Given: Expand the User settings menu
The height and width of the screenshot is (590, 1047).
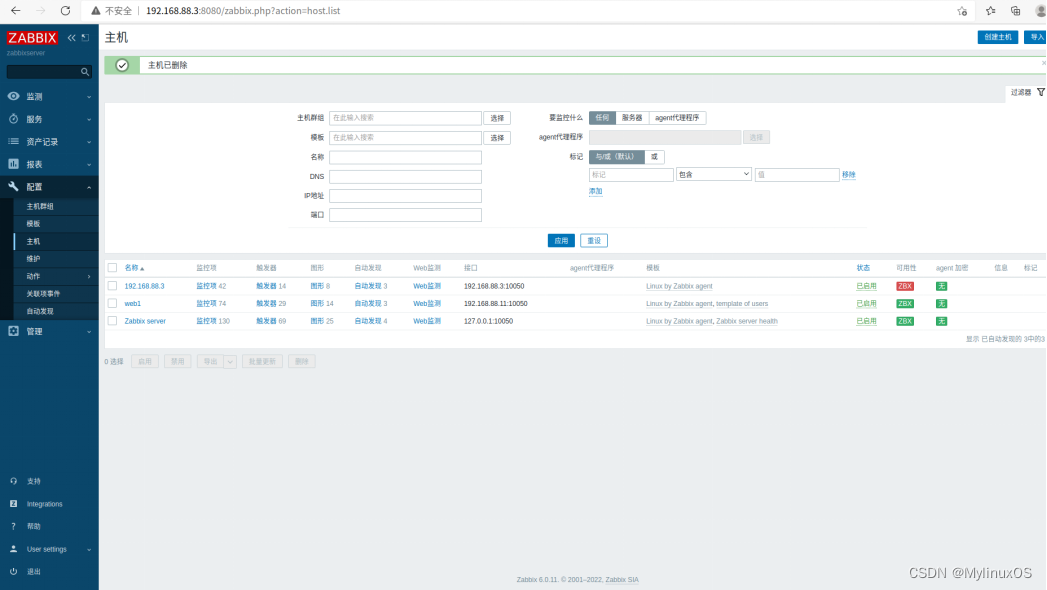Looking at the screenshot, I should click(89, 549).
